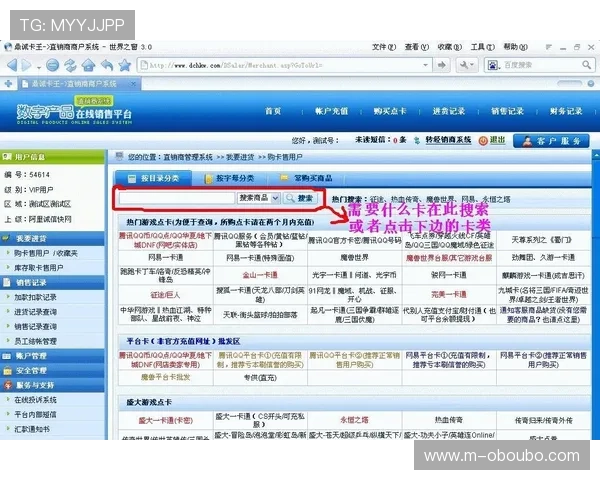Click the 百度搜索 search input

point(541,65)
